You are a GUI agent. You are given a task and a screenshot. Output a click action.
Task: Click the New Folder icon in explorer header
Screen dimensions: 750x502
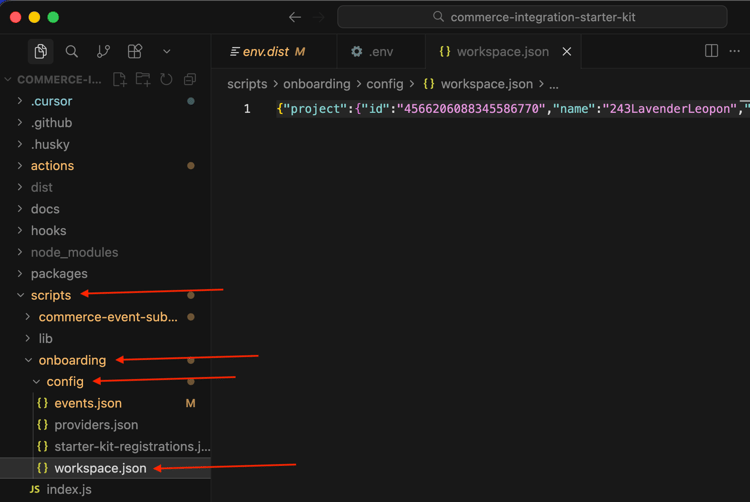tap(143, 79)
